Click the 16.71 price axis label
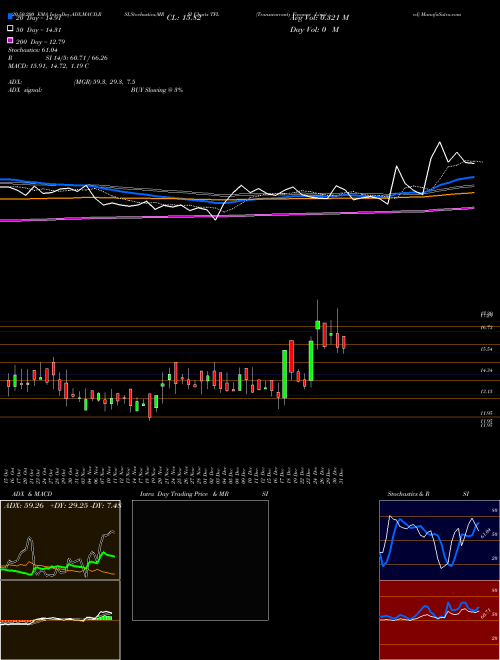The image size is (500, 660). pos(487,327)
